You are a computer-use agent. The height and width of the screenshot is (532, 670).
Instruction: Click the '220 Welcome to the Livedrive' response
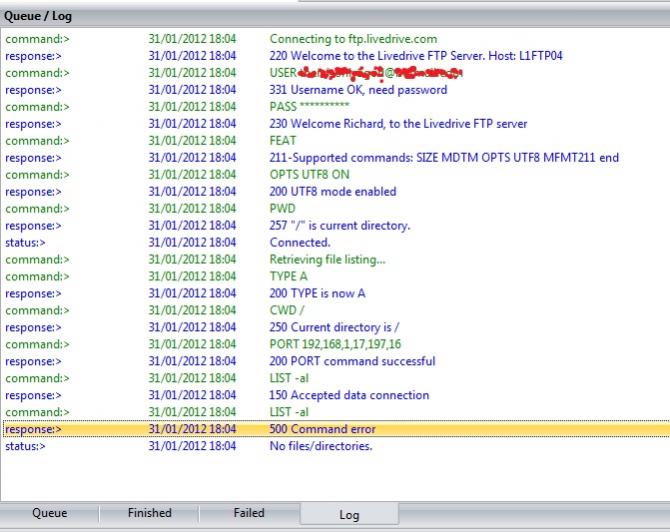coord(415,56)
